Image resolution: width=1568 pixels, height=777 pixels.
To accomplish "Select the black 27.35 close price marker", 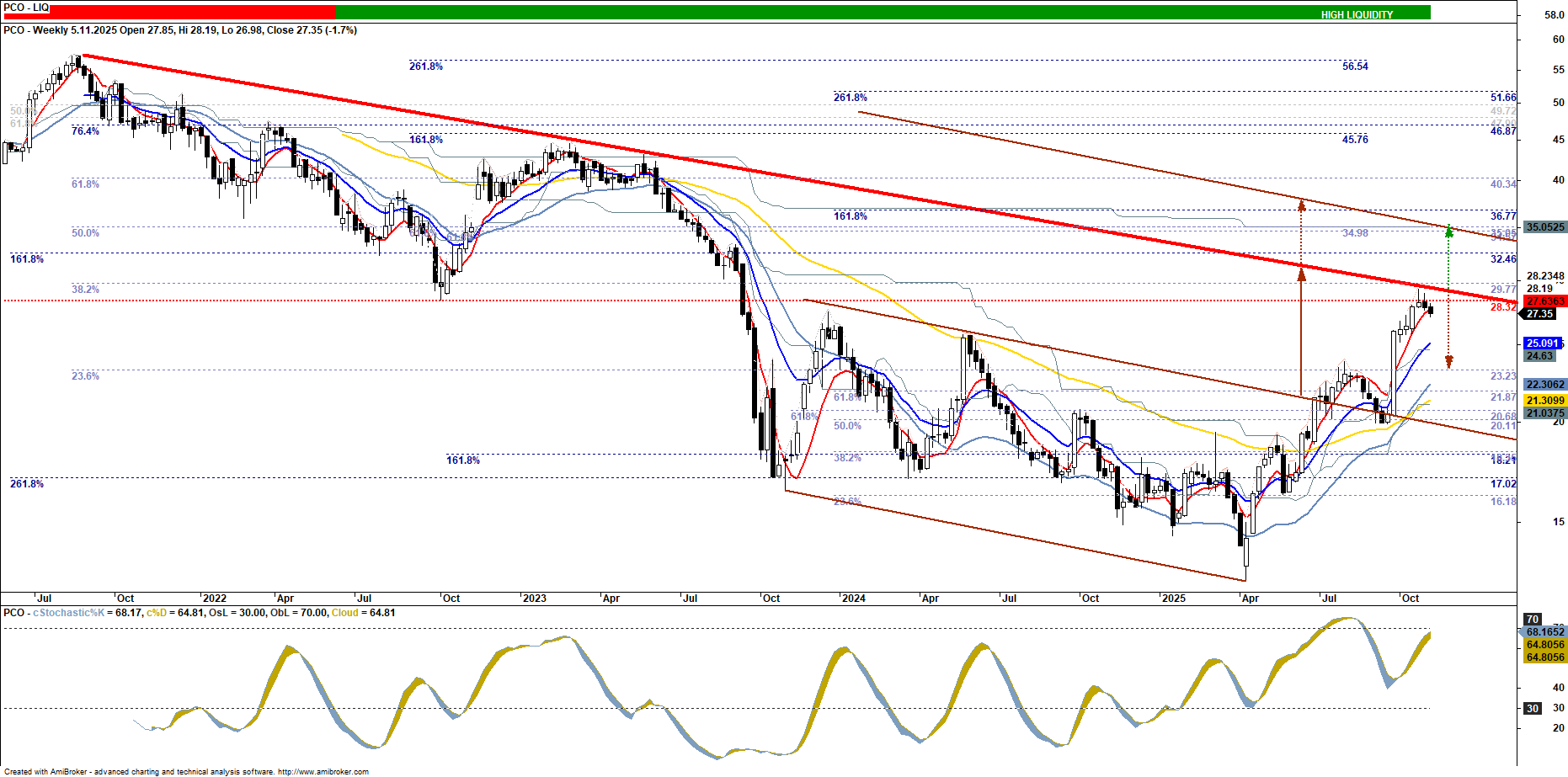I will coord(1539,314).
